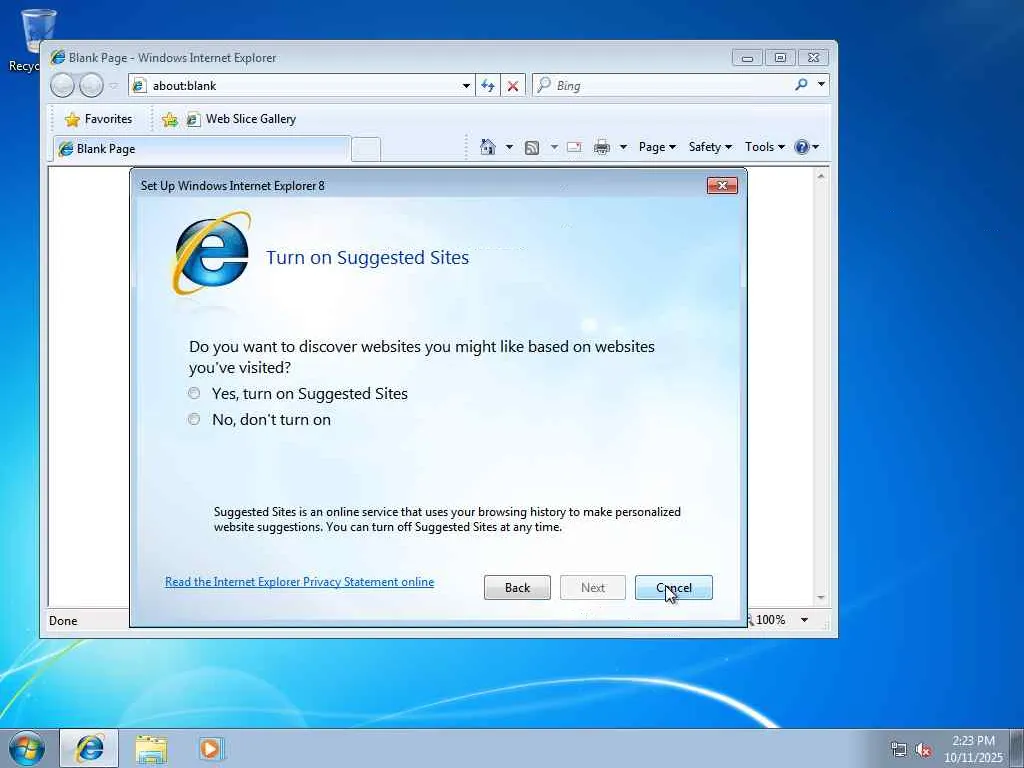Viewport: 1024px width, 768px height.
Task: Open the Windows Start button
Action: point(27,749)
